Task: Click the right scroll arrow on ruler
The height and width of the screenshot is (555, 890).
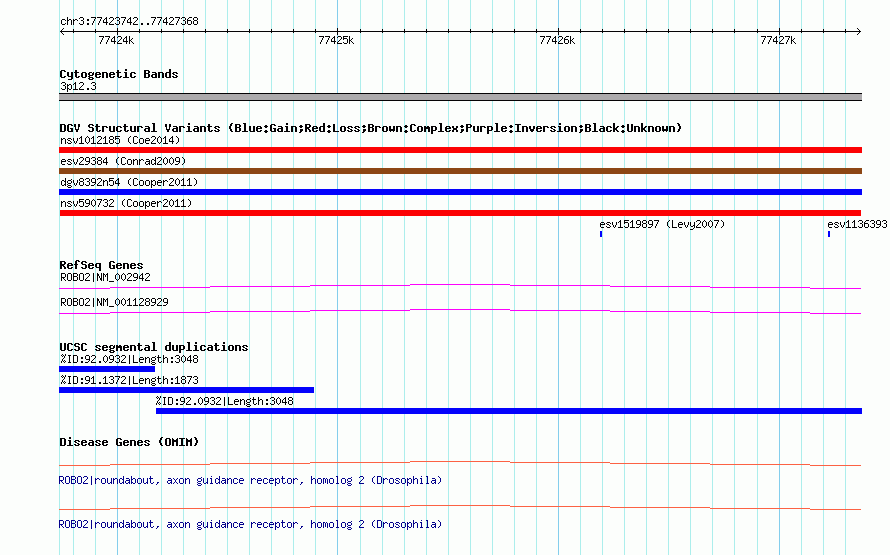Action: pyautogui.click(x=859, y=31)
